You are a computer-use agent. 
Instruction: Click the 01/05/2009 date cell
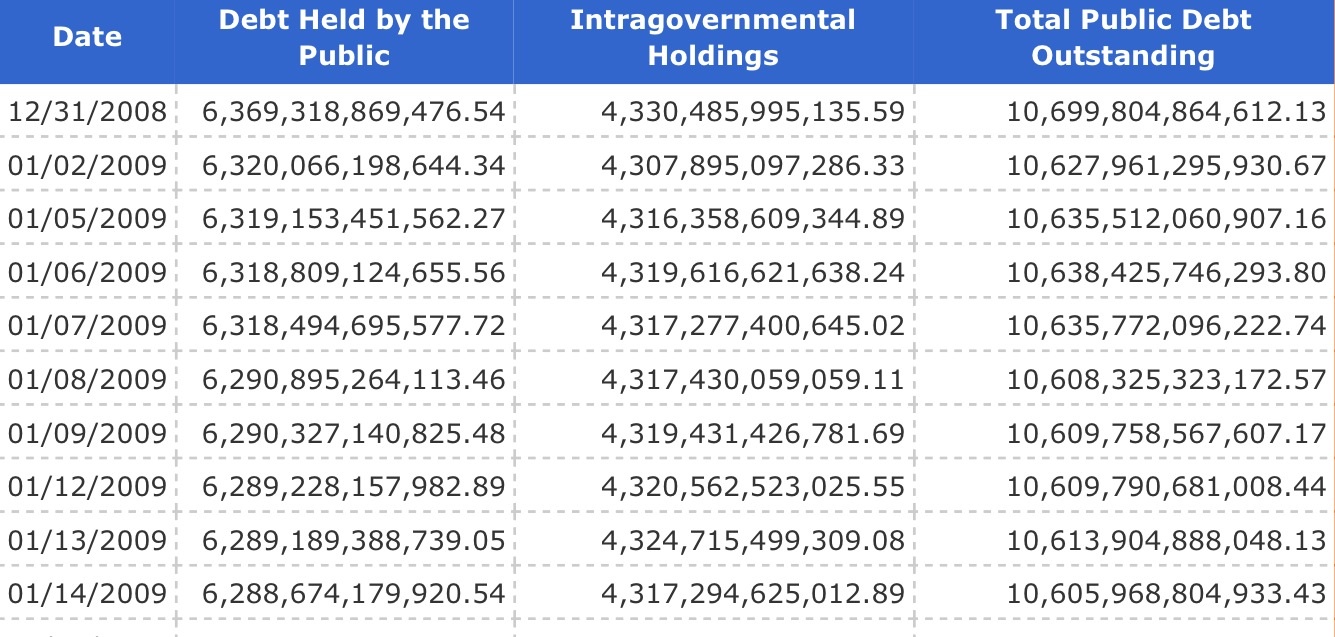pos(88,219)
